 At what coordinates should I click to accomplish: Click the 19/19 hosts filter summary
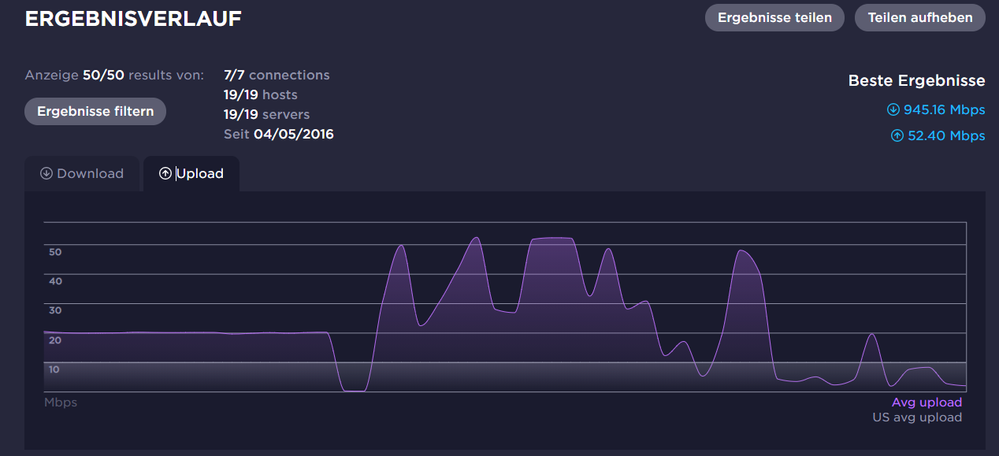(x=260, y=94)
